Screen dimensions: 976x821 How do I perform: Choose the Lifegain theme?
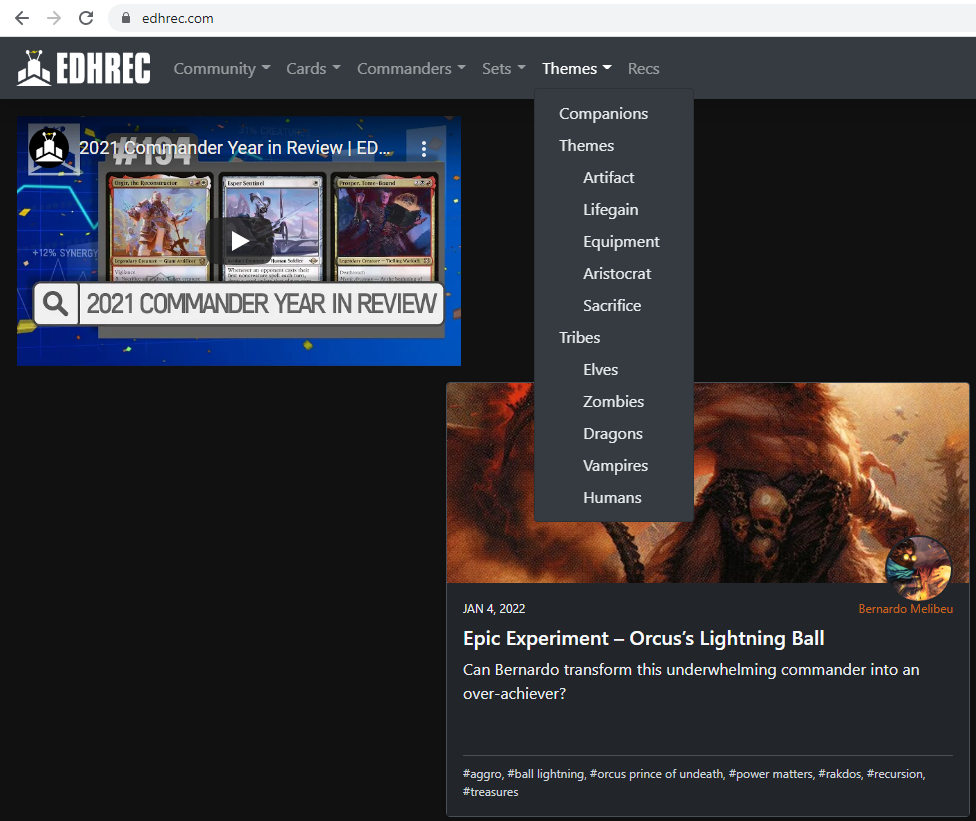[x=610, y=210]
